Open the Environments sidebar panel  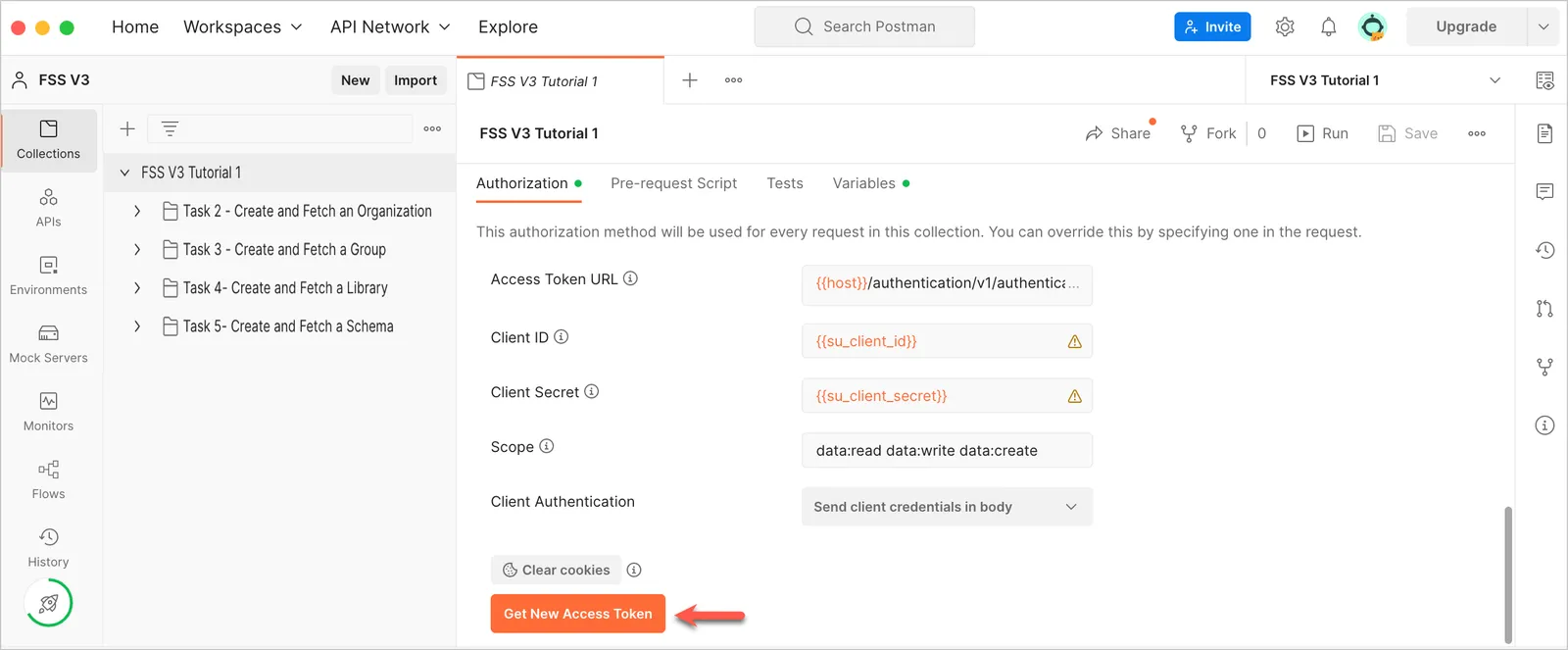click(x=48, y=275)
